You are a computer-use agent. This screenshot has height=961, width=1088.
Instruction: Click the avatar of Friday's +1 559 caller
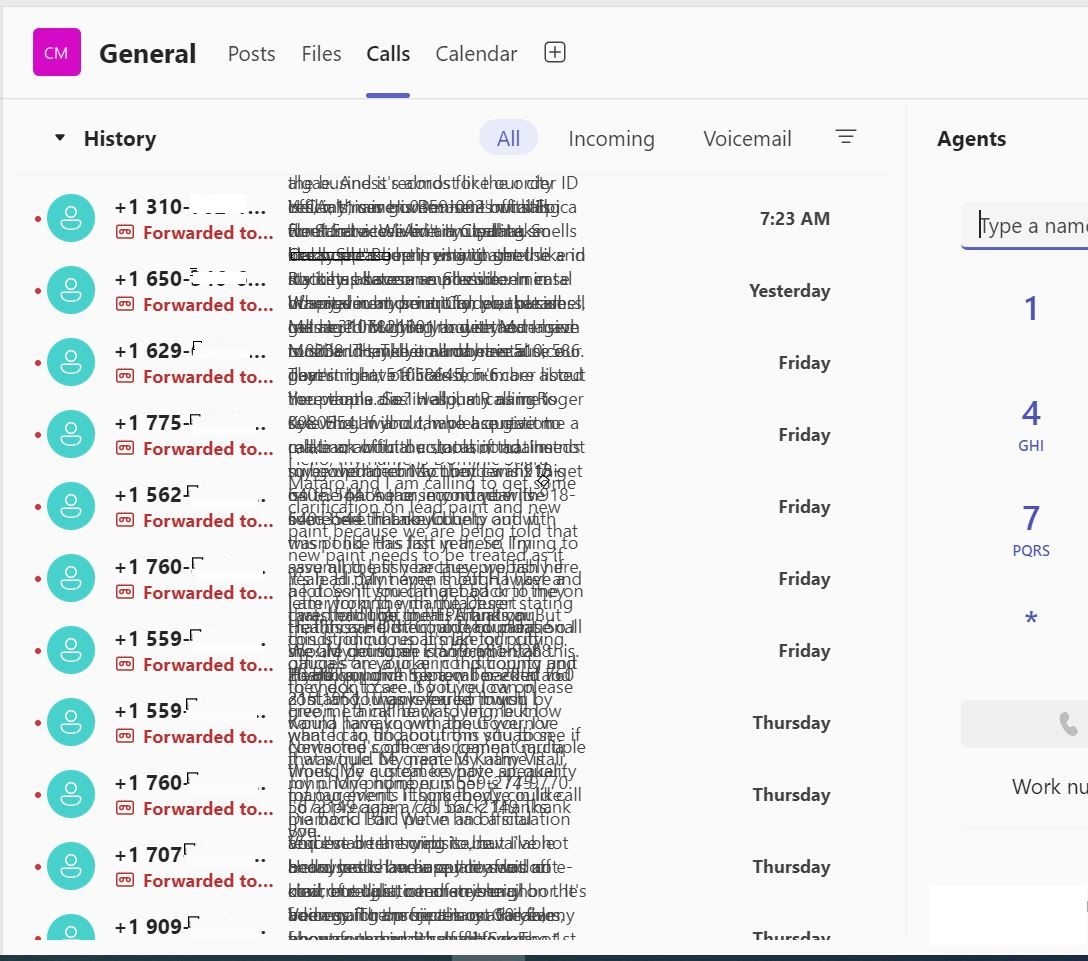(x=71, y=650)
